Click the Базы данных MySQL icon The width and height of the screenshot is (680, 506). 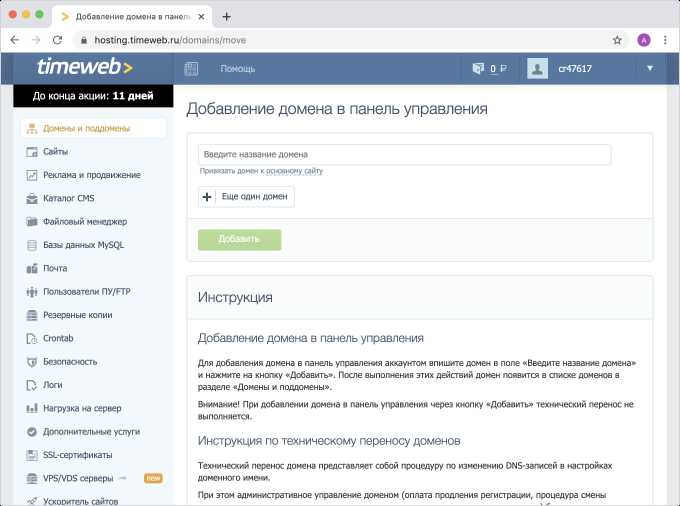[x=32, y=245]
